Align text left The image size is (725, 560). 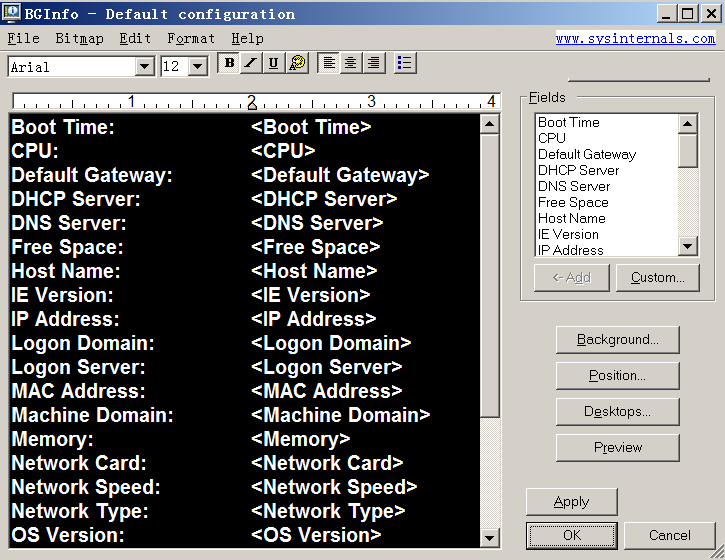pos(329,63)
